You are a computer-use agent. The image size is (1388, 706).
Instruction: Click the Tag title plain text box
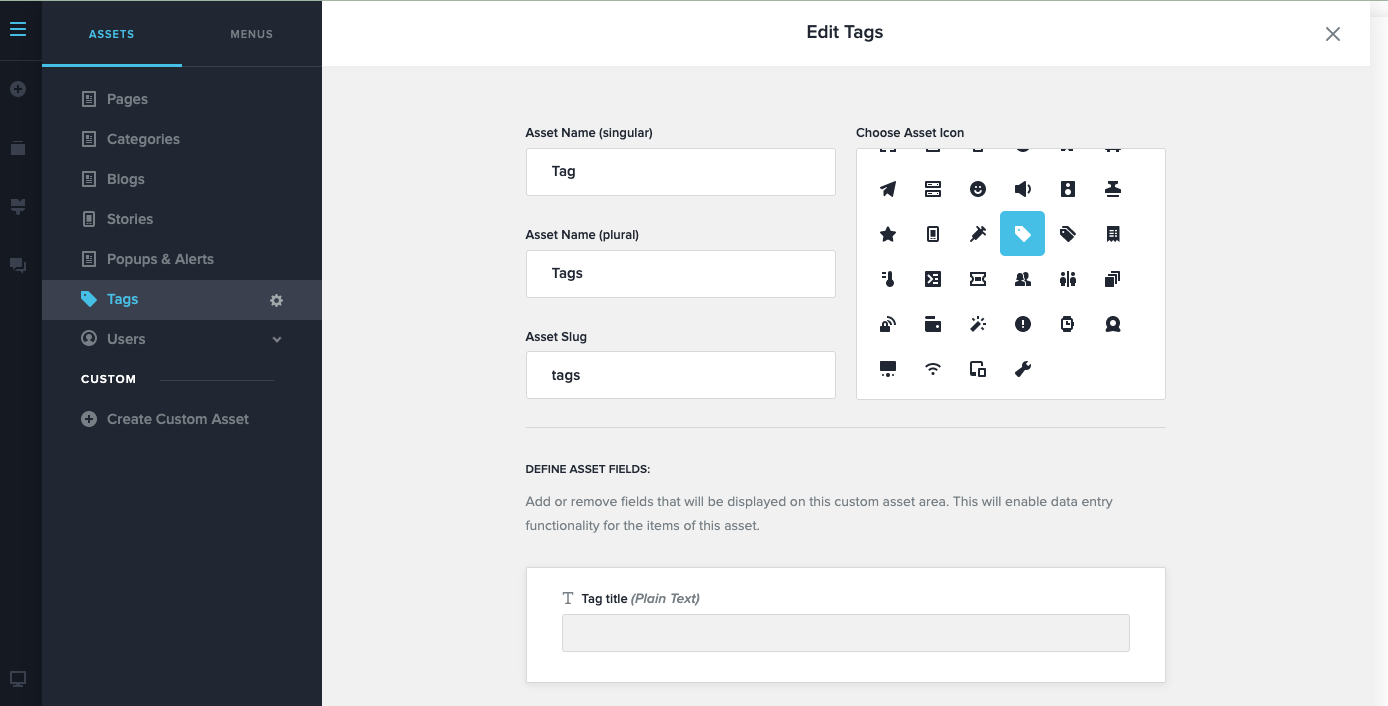point(846,633)
